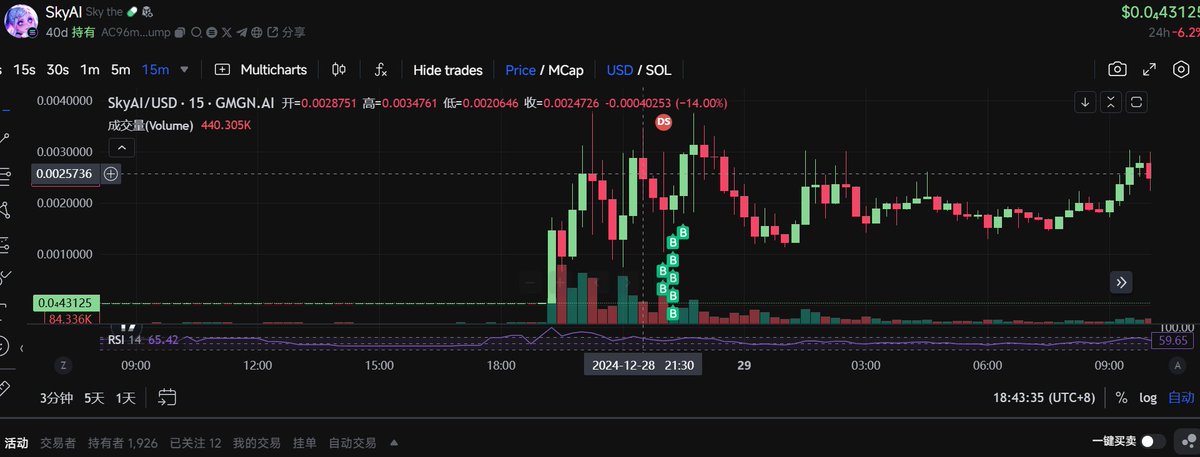Open the candlestick chart type selector
The width and height of the screenshot is (1200, 457).
click(x=339, y=70)
